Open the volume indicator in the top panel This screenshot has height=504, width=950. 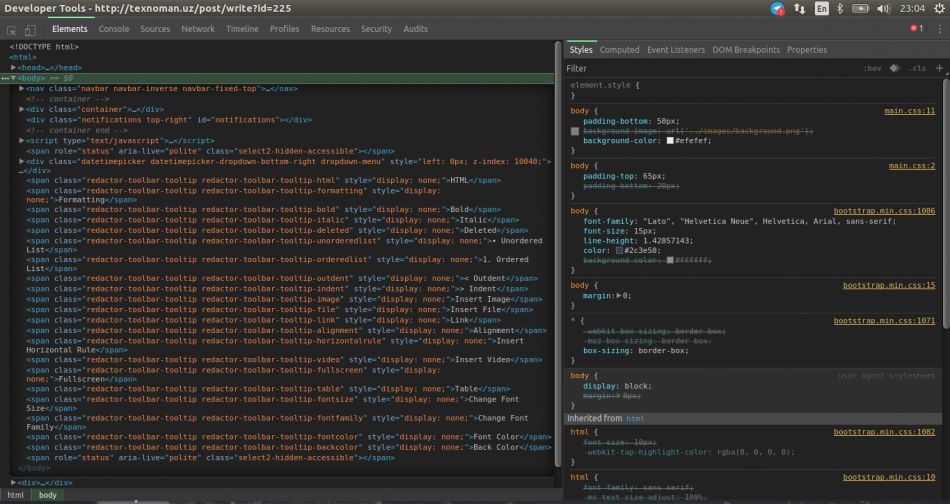click(882, 8)
